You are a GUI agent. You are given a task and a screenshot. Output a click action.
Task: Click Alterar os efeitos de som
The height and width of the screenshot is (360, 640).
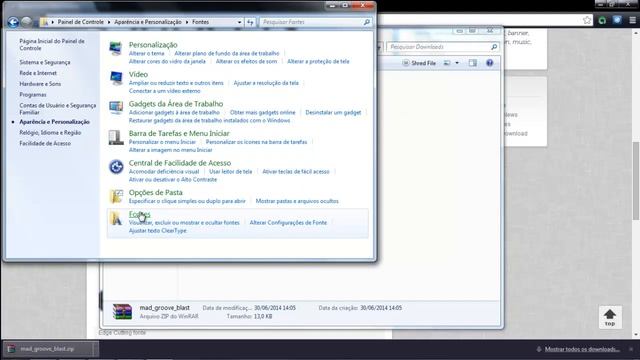click(x=246, y=61)
